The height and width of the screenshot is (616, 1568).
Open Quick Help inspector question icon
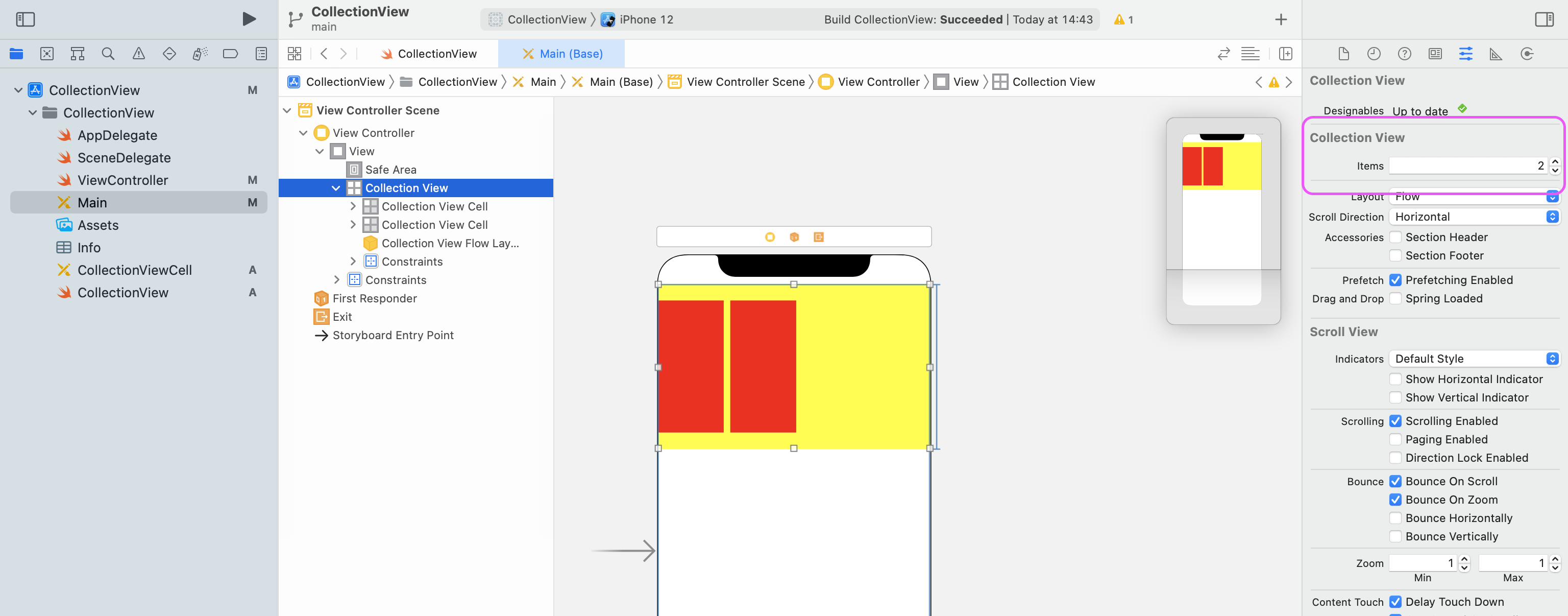(1404, 54)
